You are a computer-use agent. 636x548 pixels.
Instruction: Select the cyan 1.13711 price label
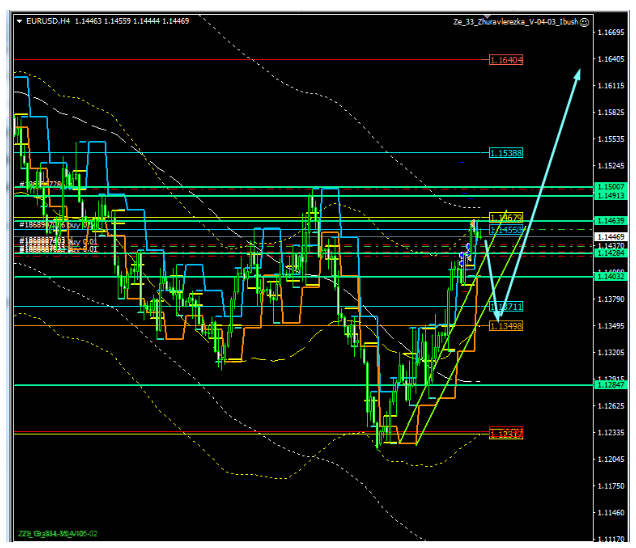pyautogui.click(x=506, y=306)
